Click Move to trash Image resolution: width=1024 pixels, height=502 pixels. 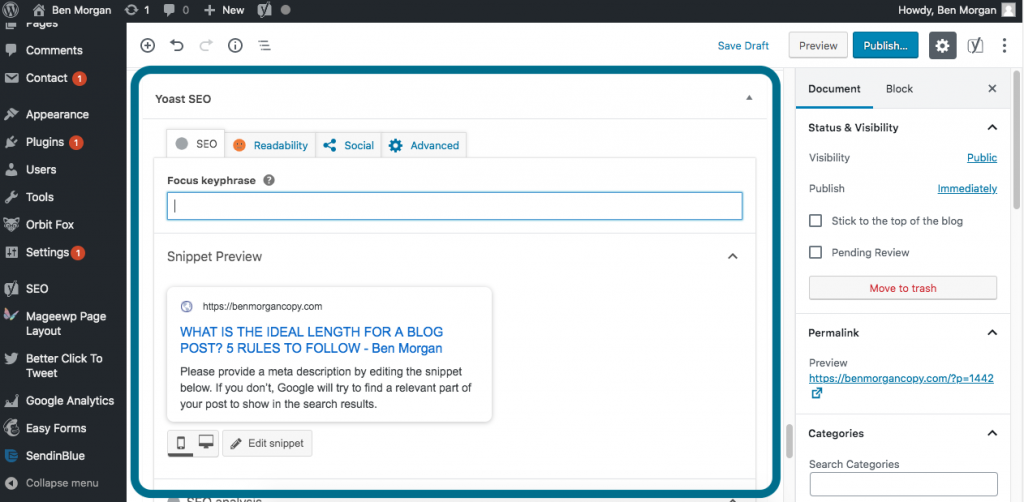pos(903,288)
